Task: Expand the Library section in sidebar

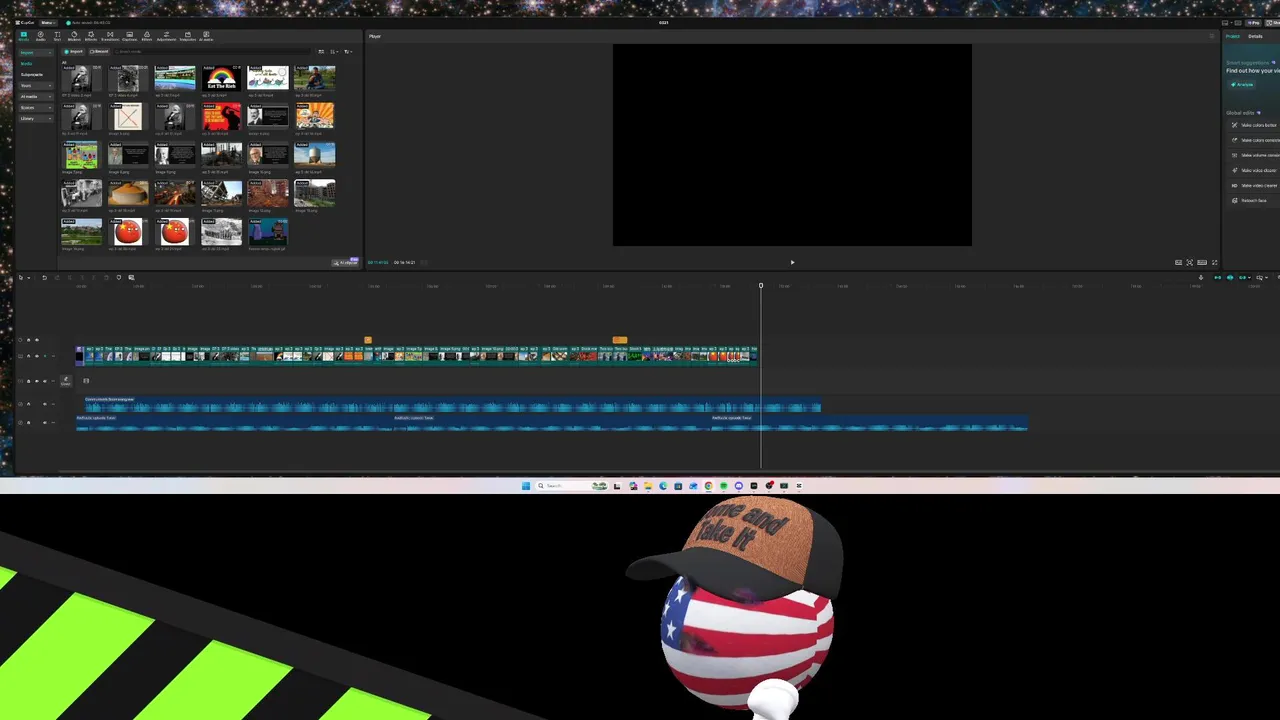Action: pos(36,119)
